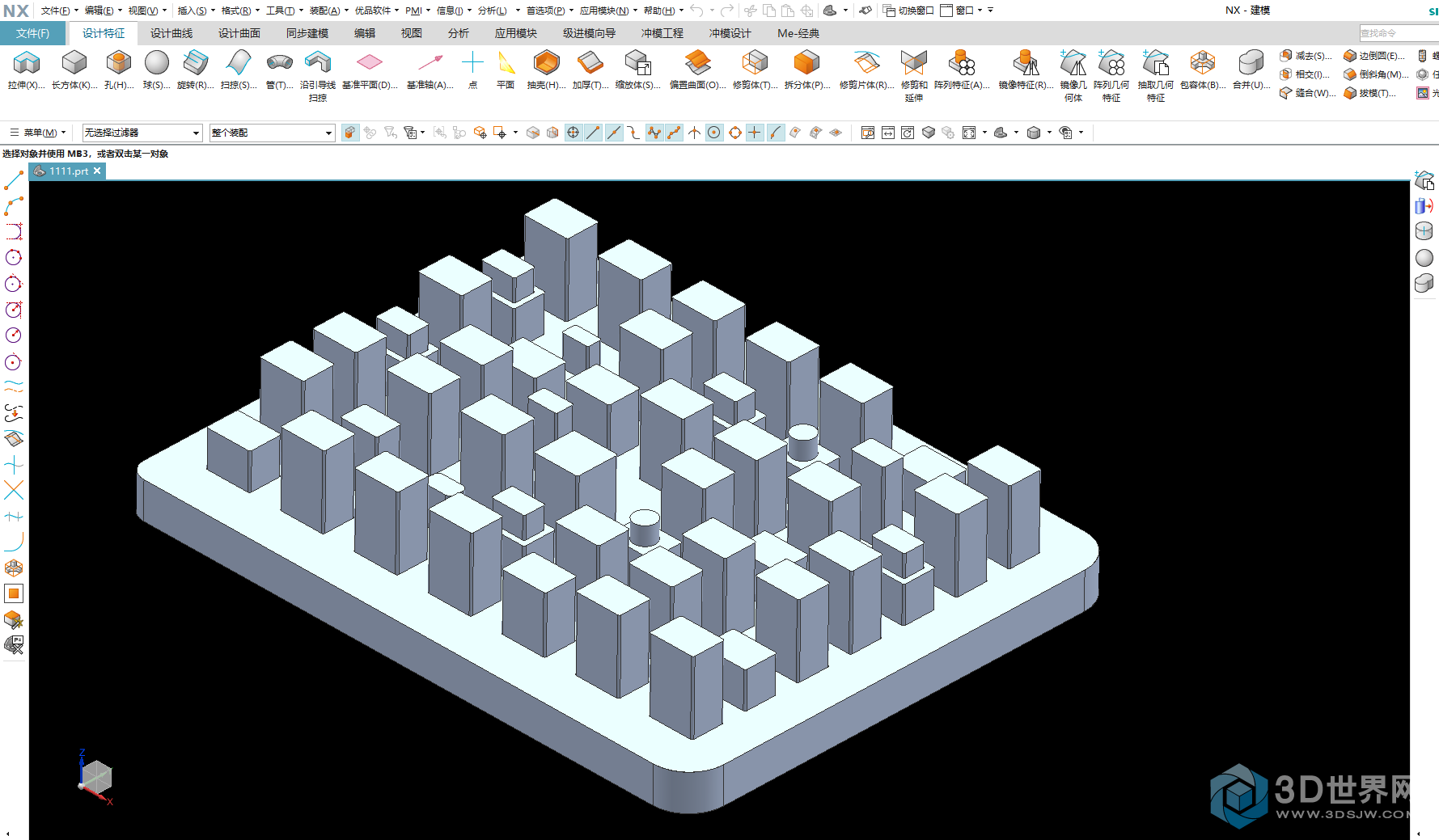Viewport: 1439px width, 840px height.
Task: Toggle the 'enable snap point' snap option
Action: click(573, 133)
